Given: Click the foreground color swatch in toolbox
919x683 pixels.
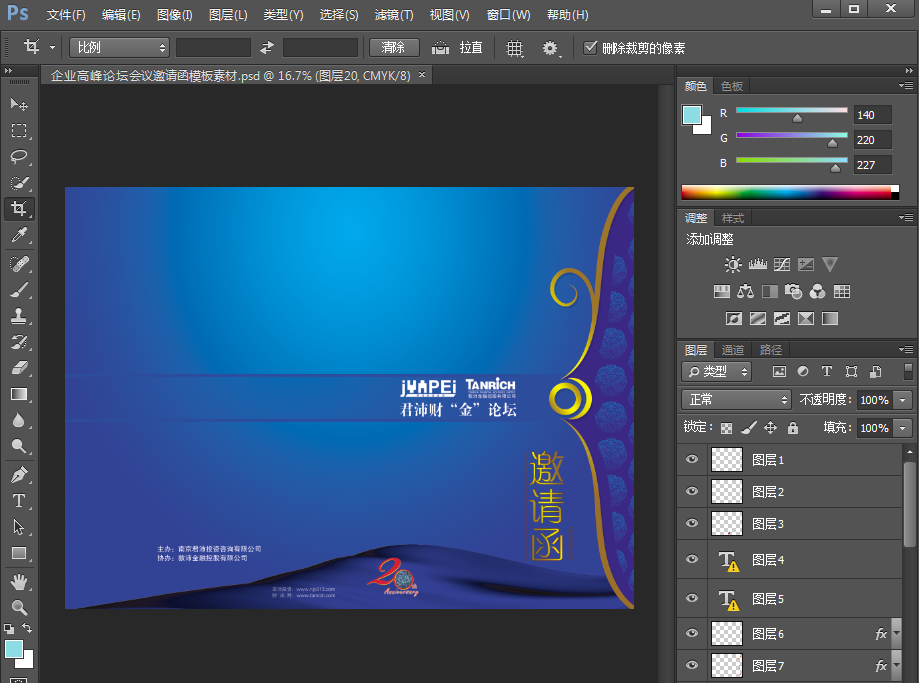Looking at the screenshot, I should tap(13, 649).
